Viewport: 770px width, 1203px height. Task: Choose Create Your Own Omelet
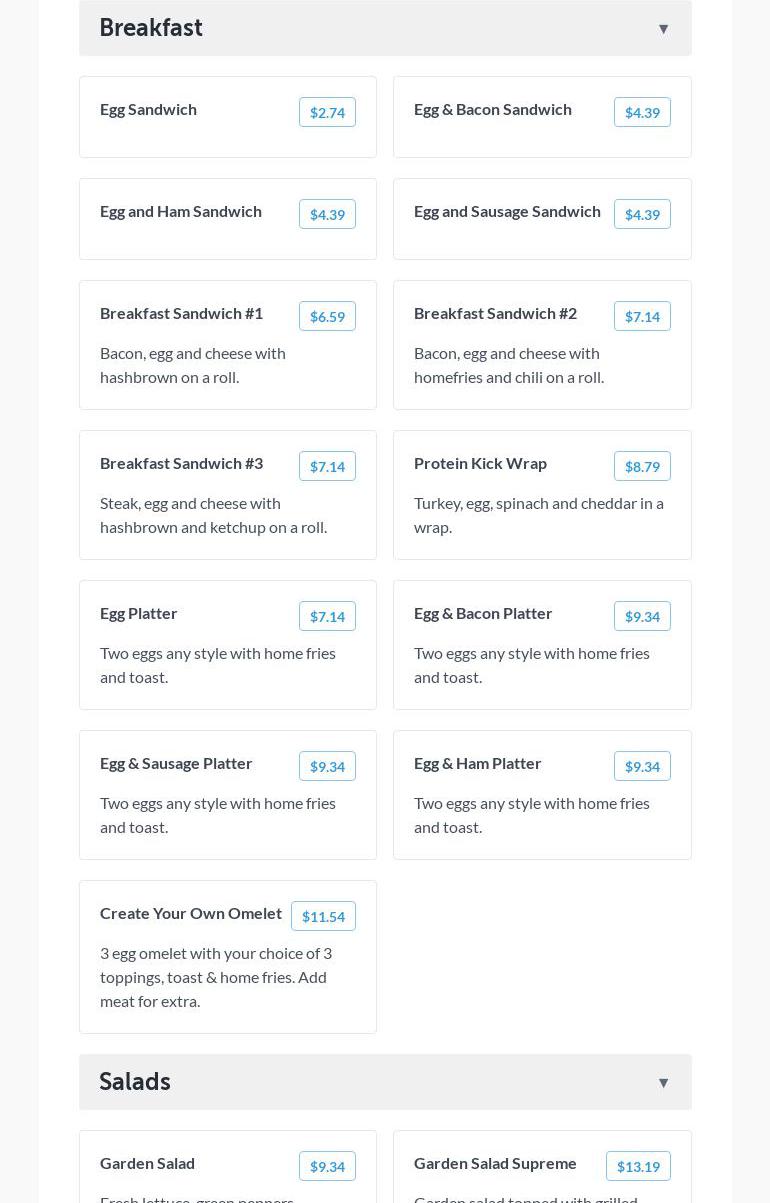click(x=191, y=914)
